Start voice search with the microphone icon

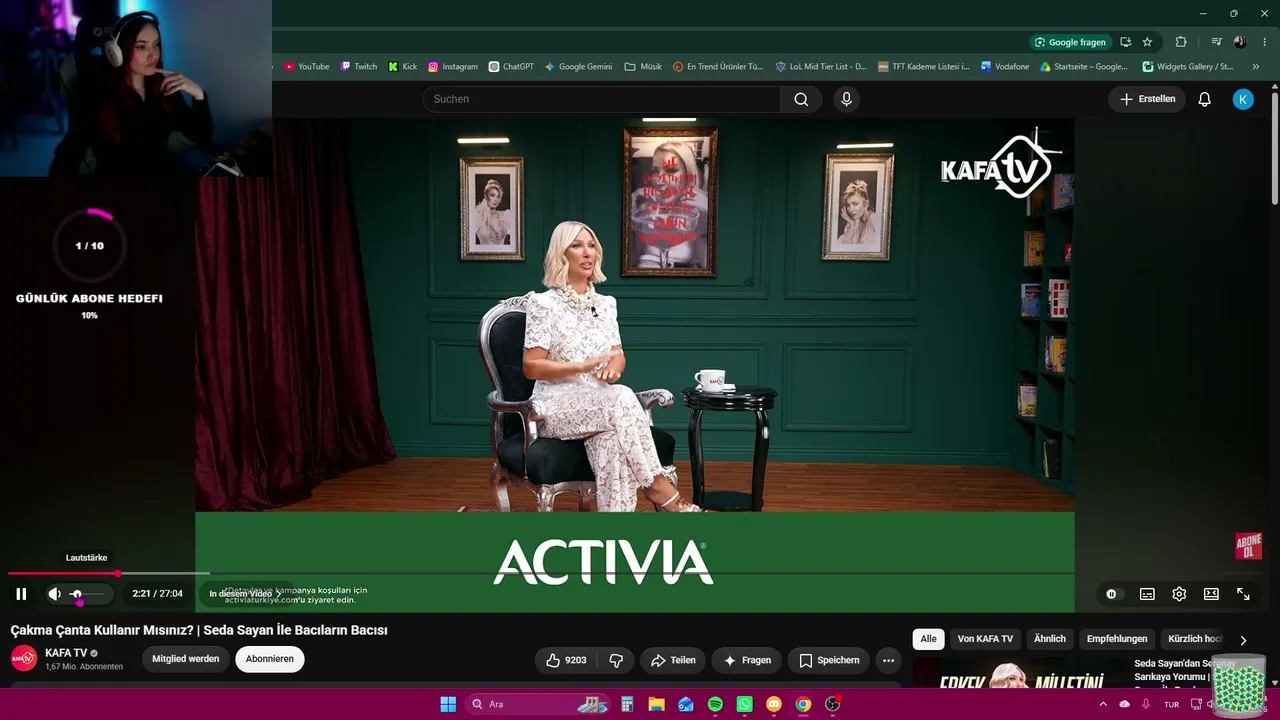coord(846,99)
